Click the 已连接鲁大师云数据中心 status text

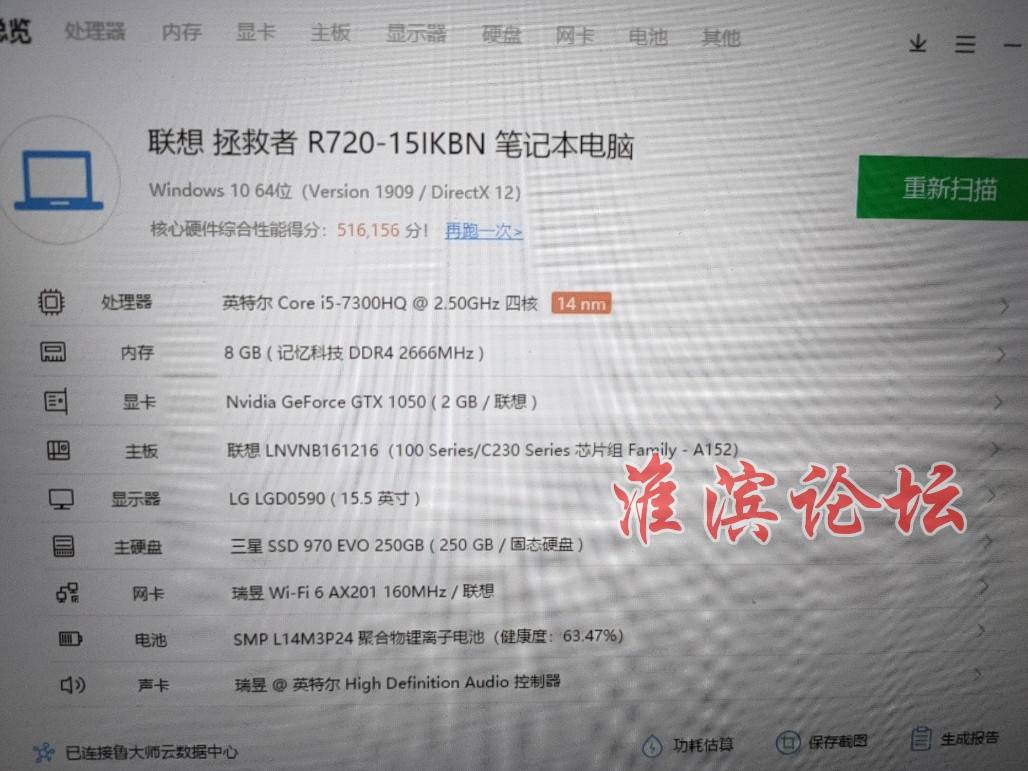[x=151, y=752]
